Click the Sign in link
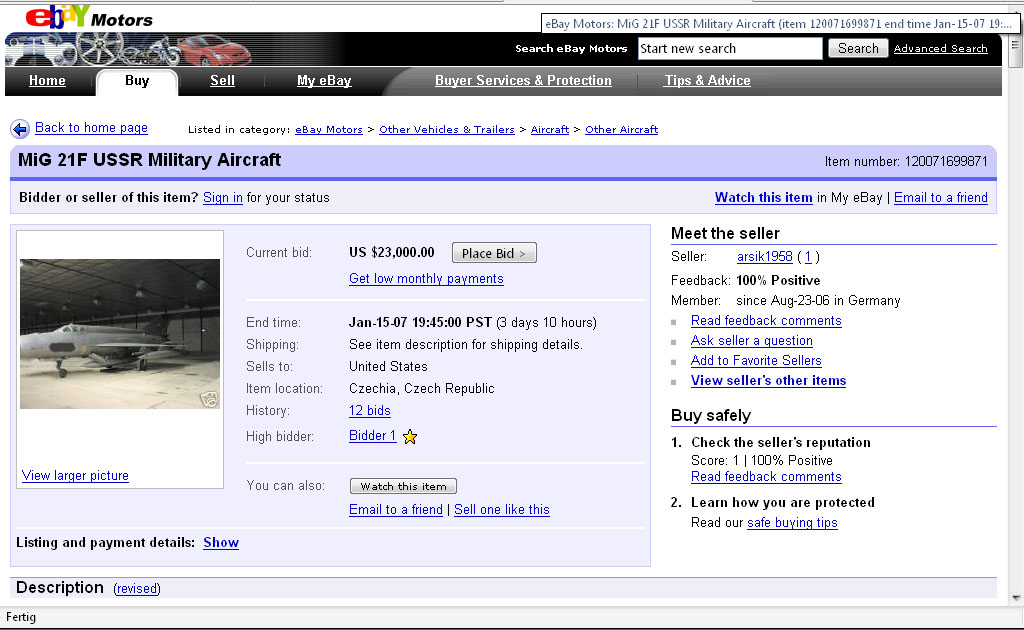 223,198
